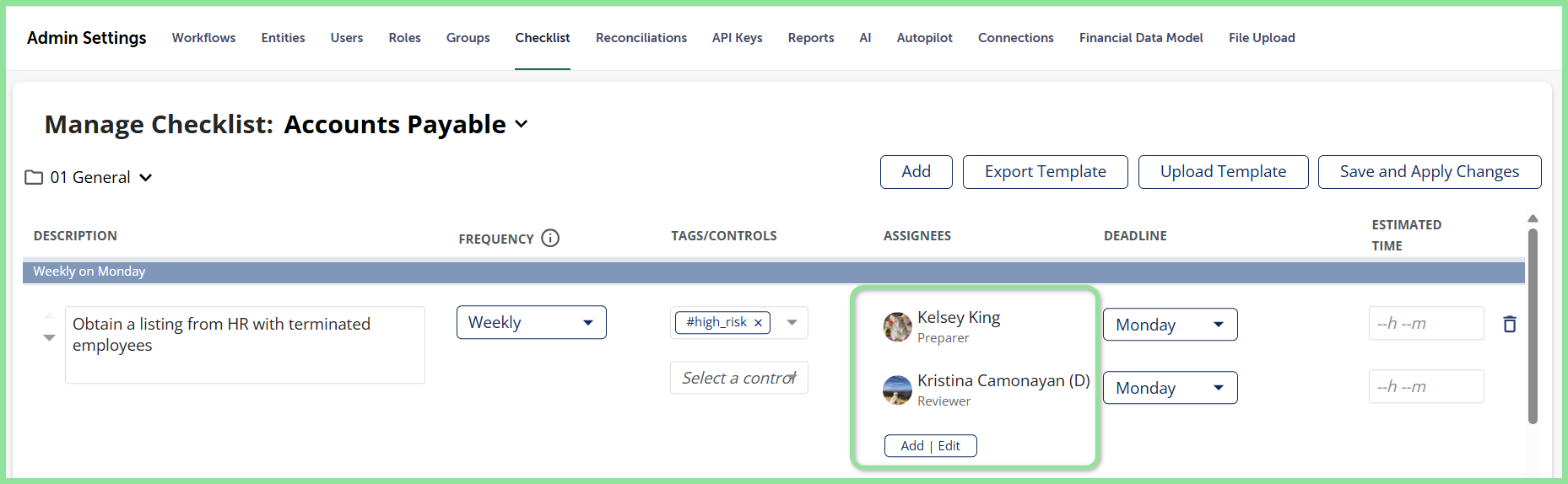Click the task description text field
Screen dimensions: 1568x484
245,345
